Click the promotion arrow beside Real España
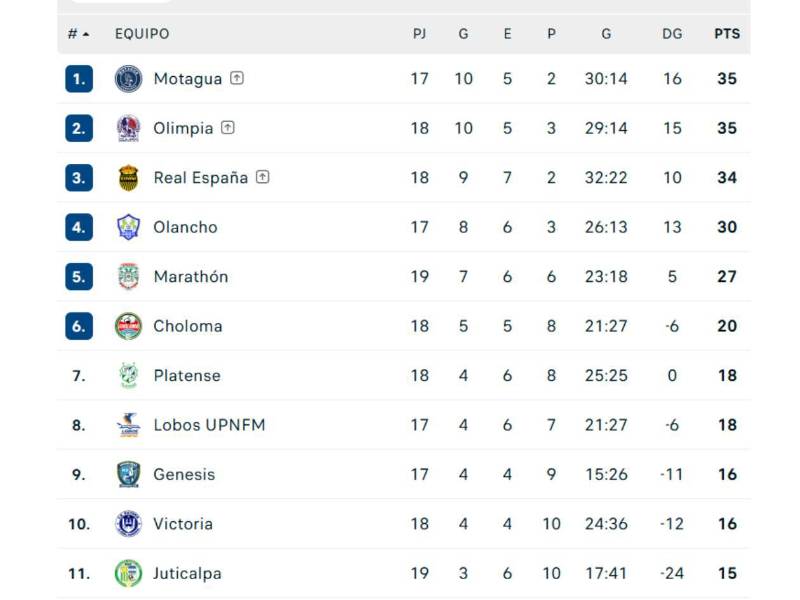 coord(261,177)
